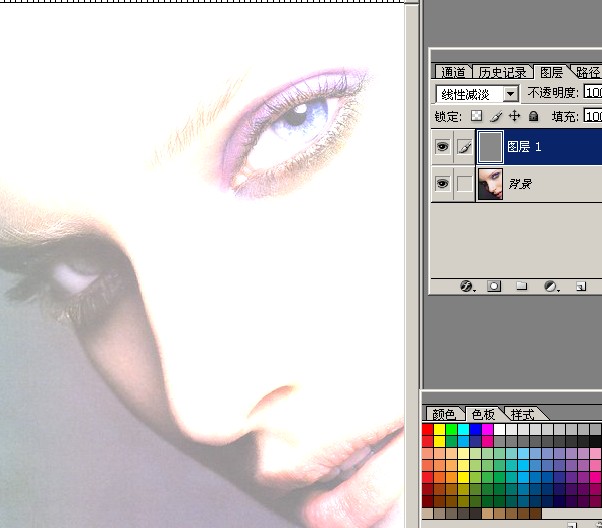Screen dimensions: 602x528
Task: Select the 图层 1 gray thumbnail
Action: coord(490,147)
